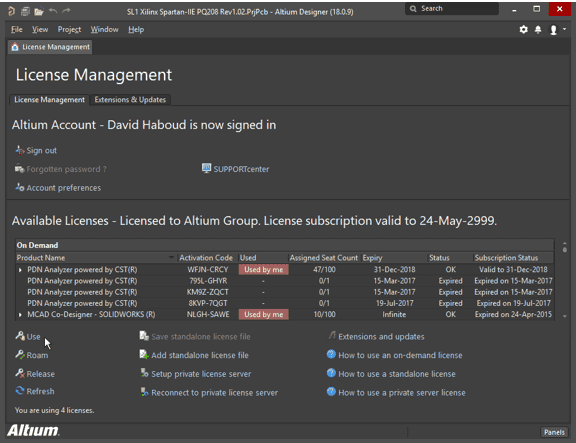This screenshot has height=443, width=576.
Task: Open Extensions and updates link
Action: (x=381, y=336)
